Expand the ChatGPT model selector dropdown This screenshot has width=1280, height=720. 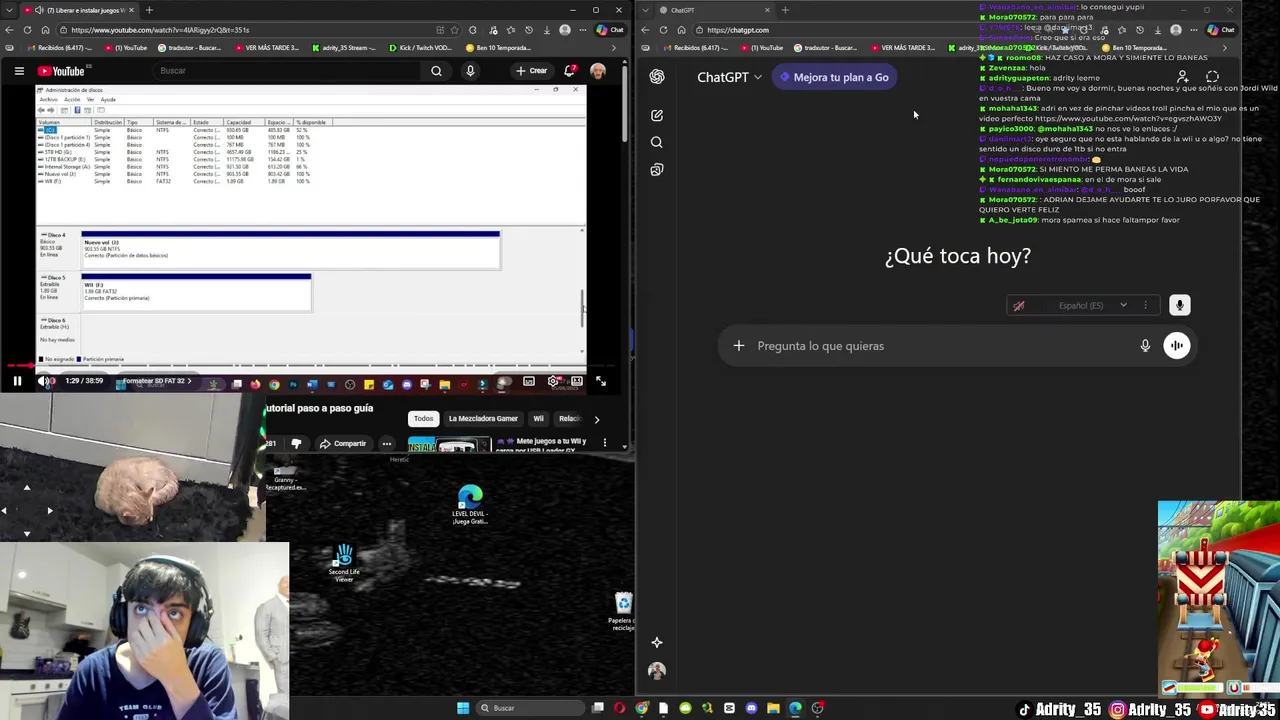tap(729, 77)
